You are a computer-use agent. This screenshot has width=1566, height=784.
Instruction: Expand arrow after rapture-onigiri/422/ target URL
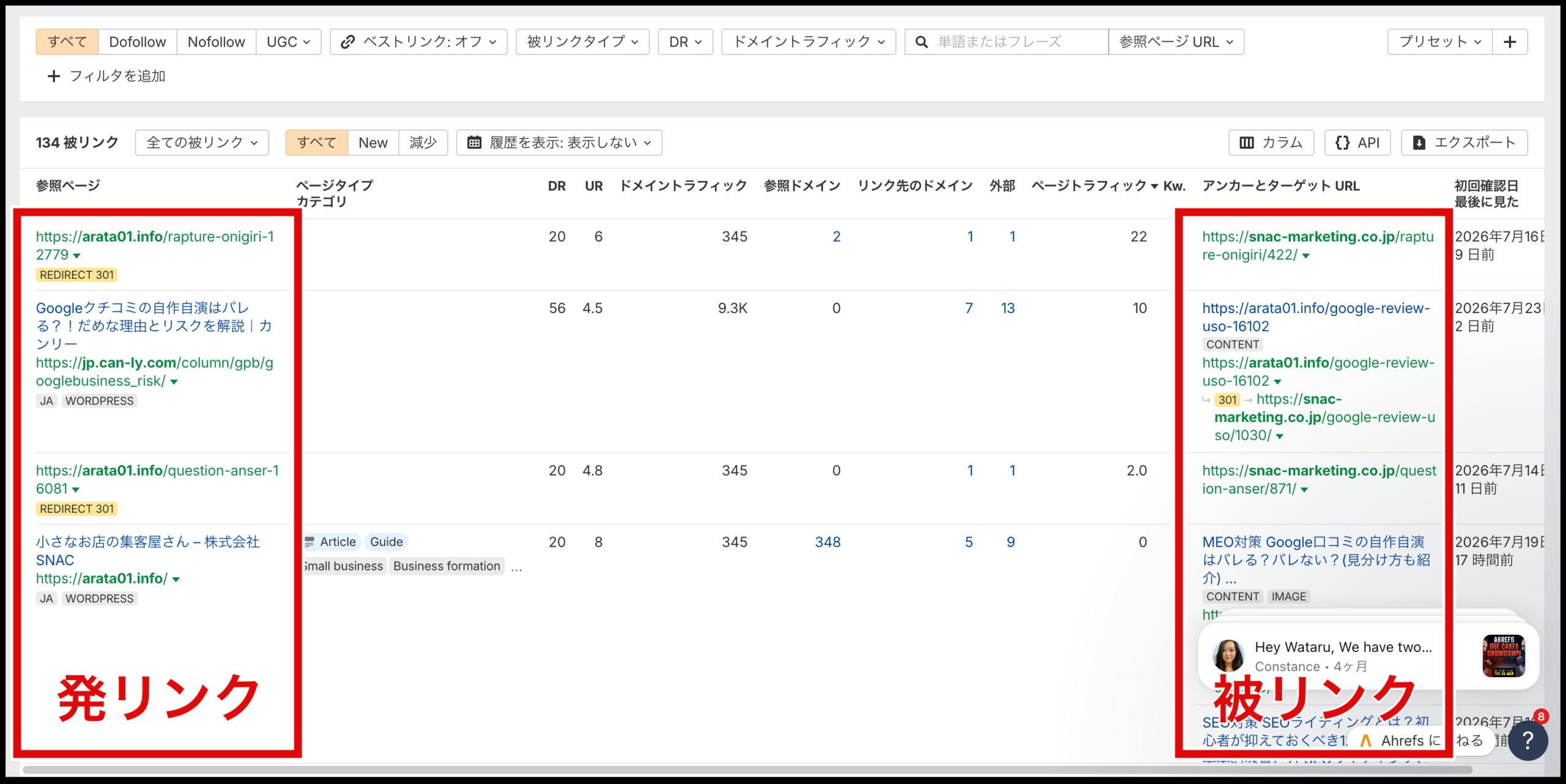click(1306, 256)
